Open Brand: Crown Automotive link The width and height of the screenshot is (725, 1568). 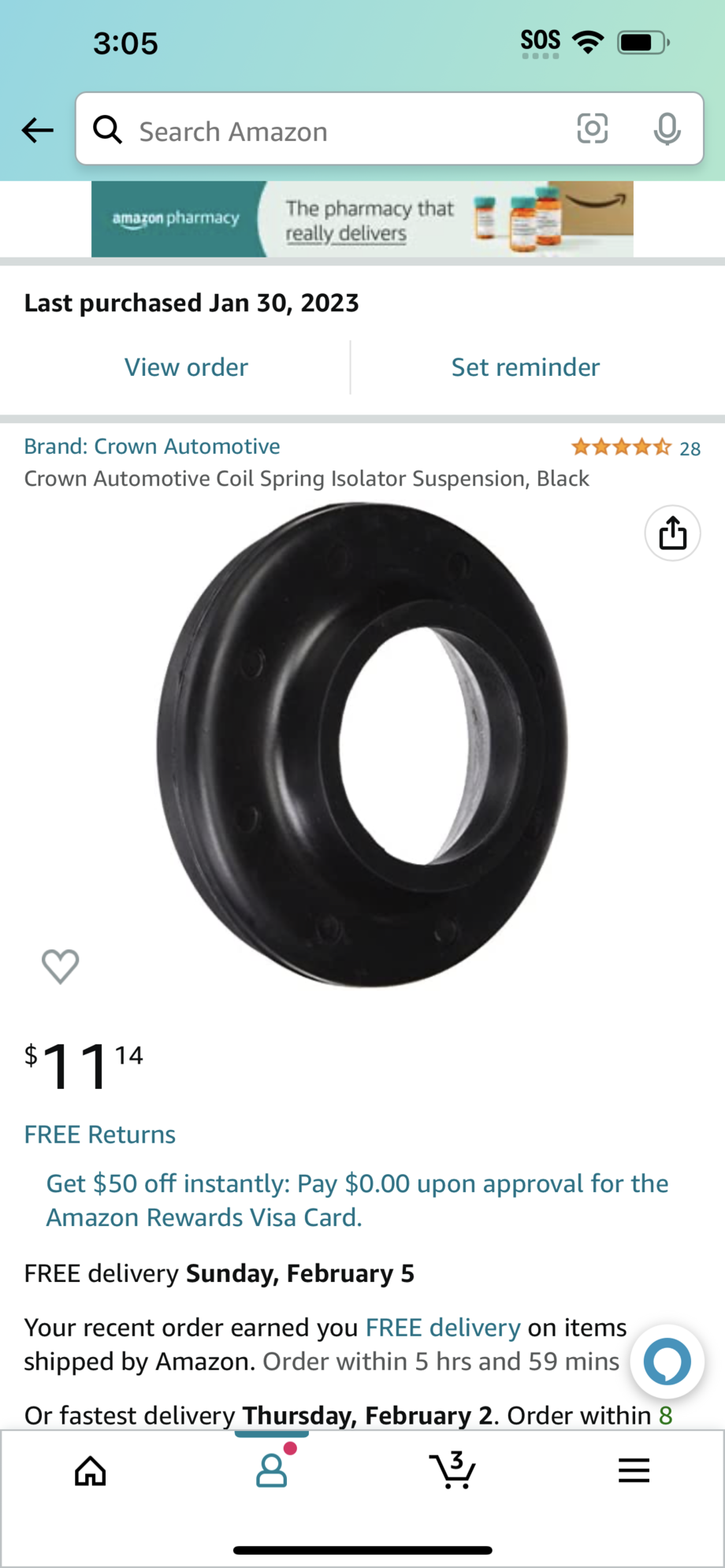point(152,446)
